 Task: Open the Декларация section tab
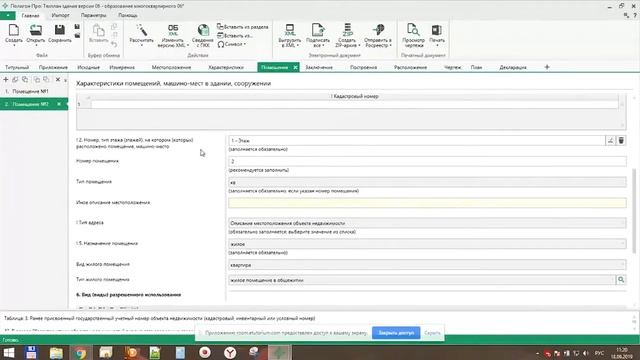[x=513, y=67]
